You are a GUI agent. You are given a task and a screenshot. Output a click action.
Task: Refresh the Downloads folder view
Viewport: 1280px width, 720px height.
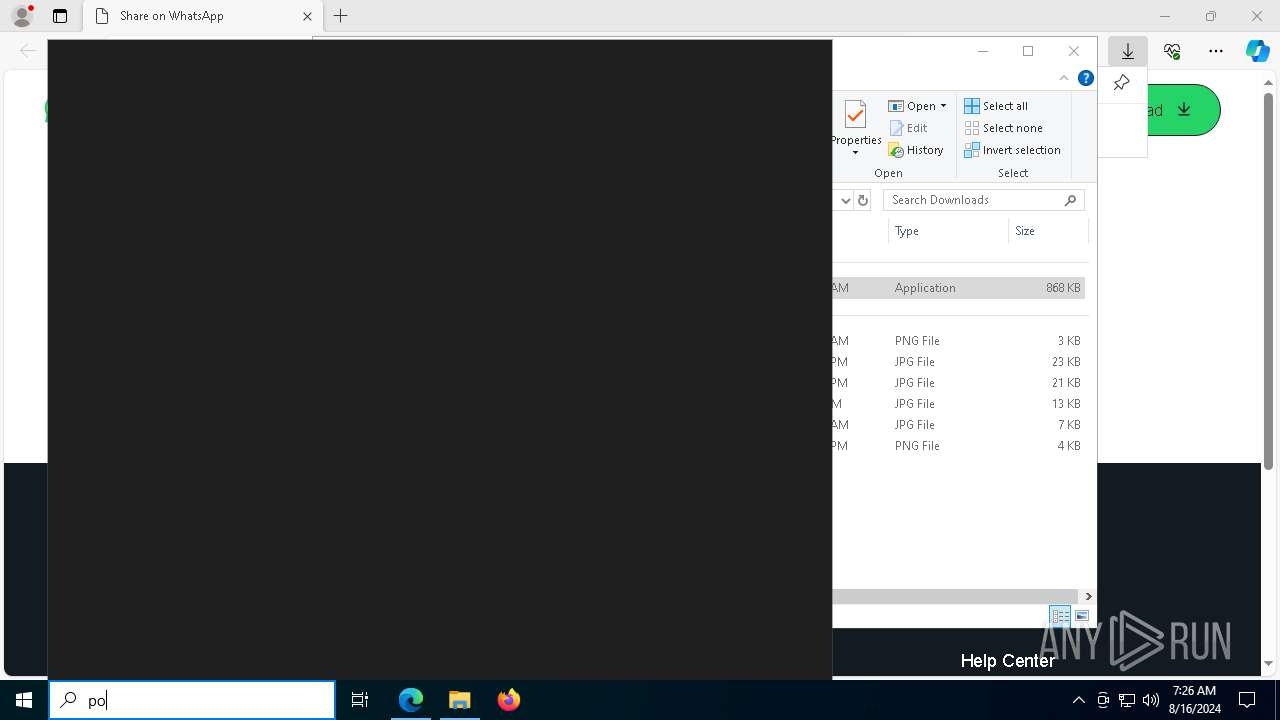863,200
